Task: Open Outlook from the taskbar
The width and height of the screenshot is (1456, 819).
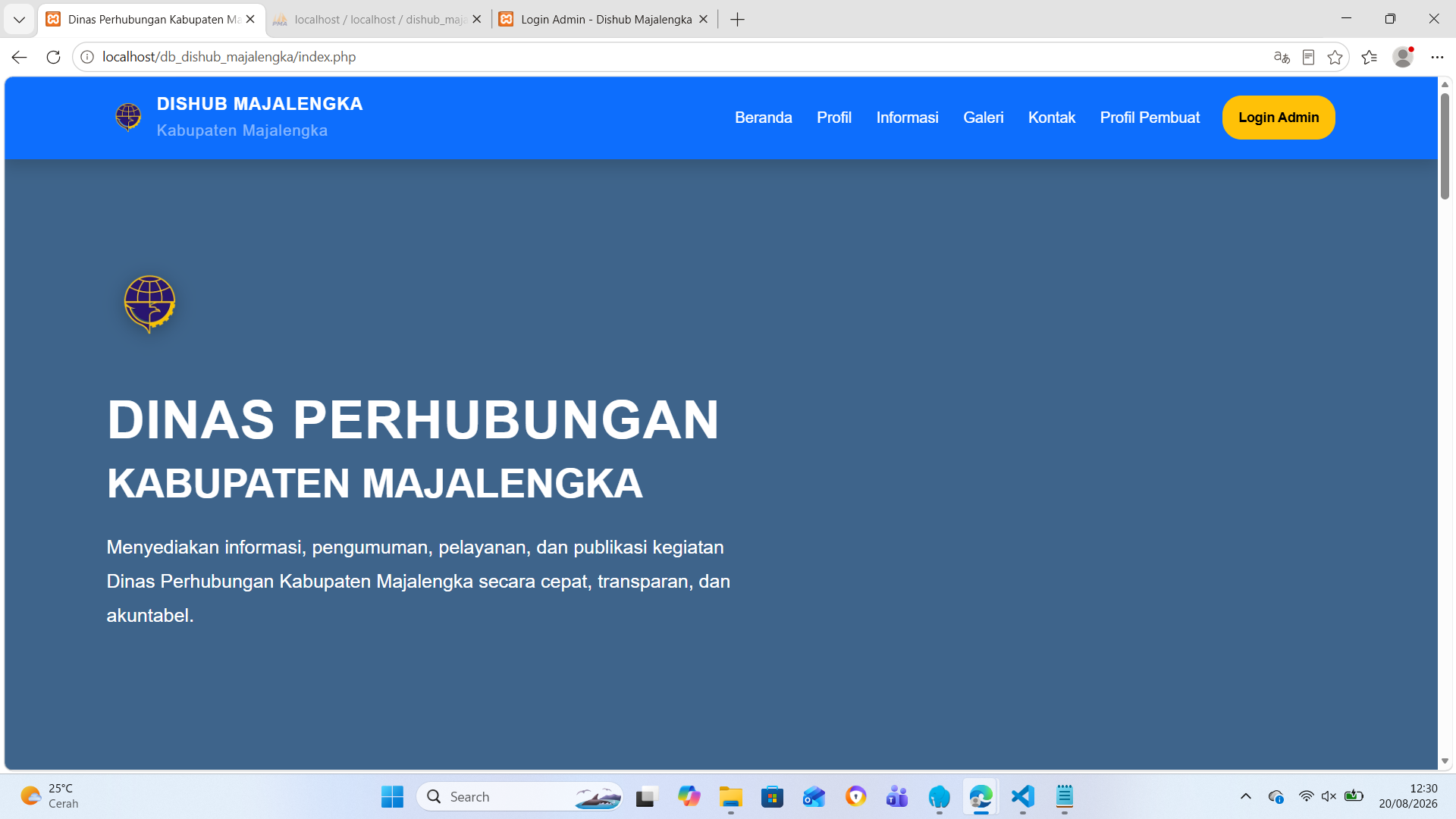Action: 814,796
